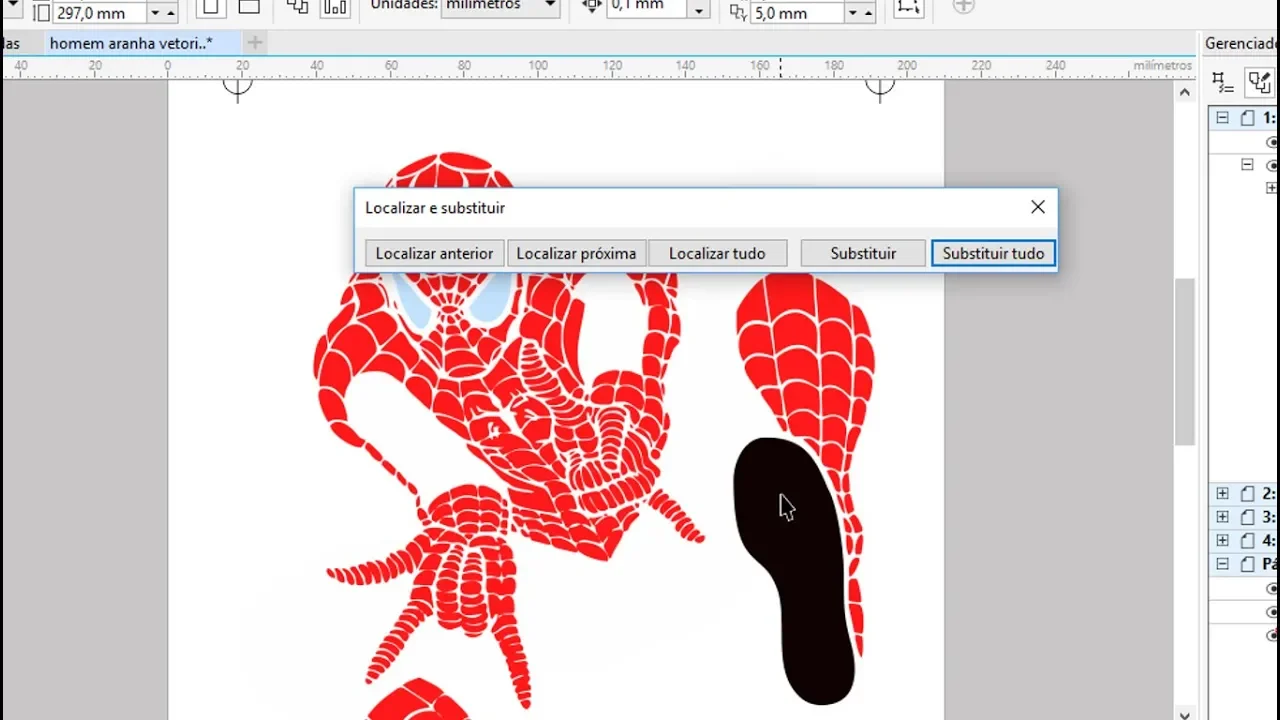The image size is (1280, 720).
Task: Toggle visibility of first layer on page 1
Action: (x=1272, y=142)
